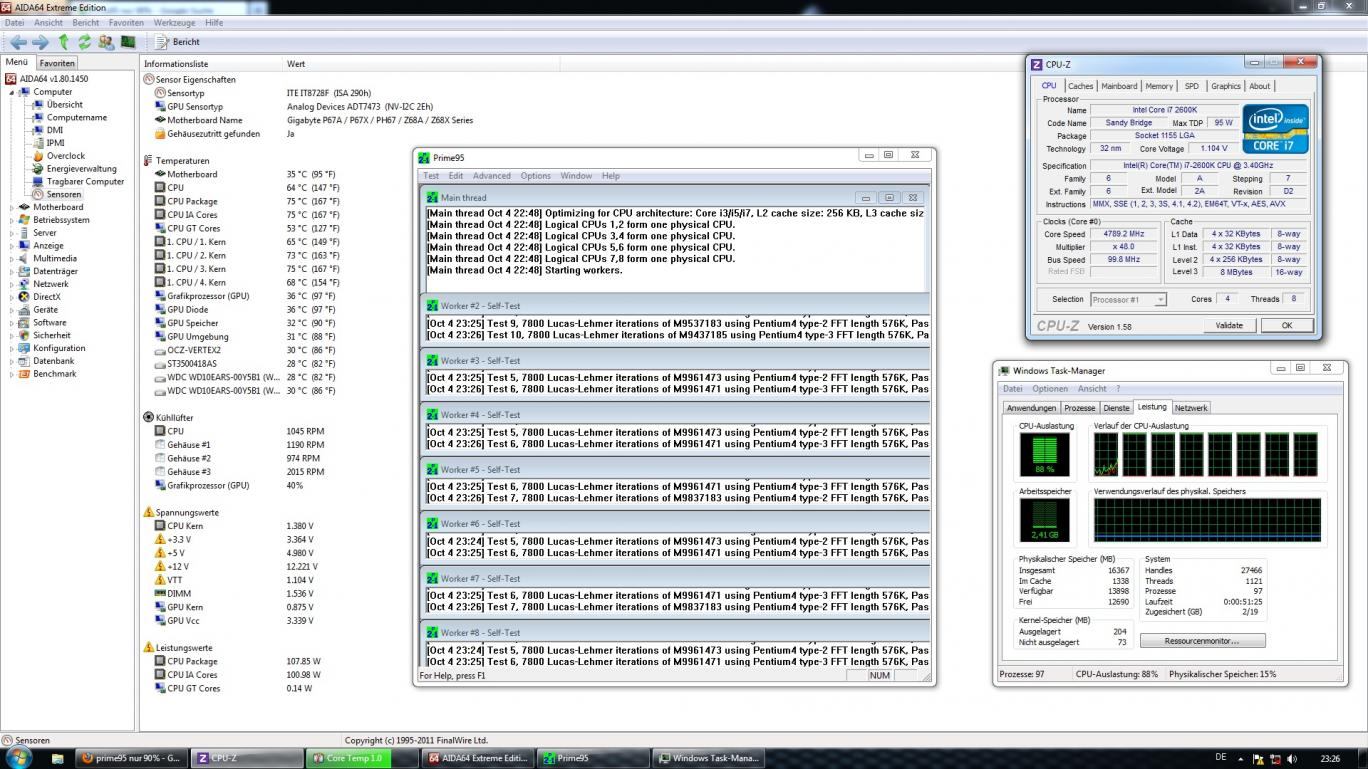The width and height of the screenshot is (1368, 769).
Task: Switch to CPU-Z Caches tab
Action: click(1080, 86)
